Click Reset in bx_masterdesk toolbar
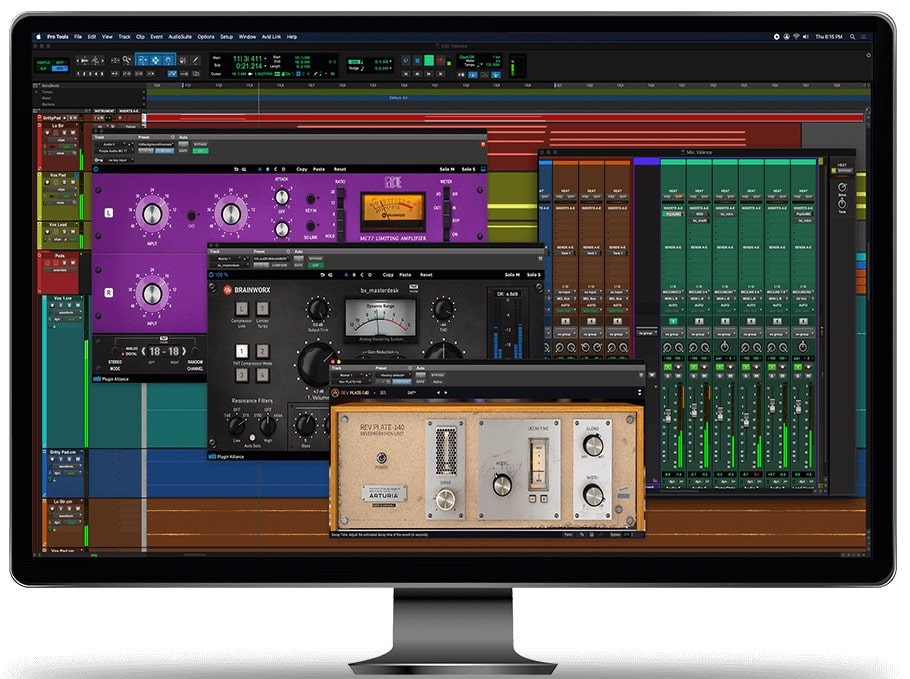Viewport: 910px width, 679px height. (x=426, y=275)
